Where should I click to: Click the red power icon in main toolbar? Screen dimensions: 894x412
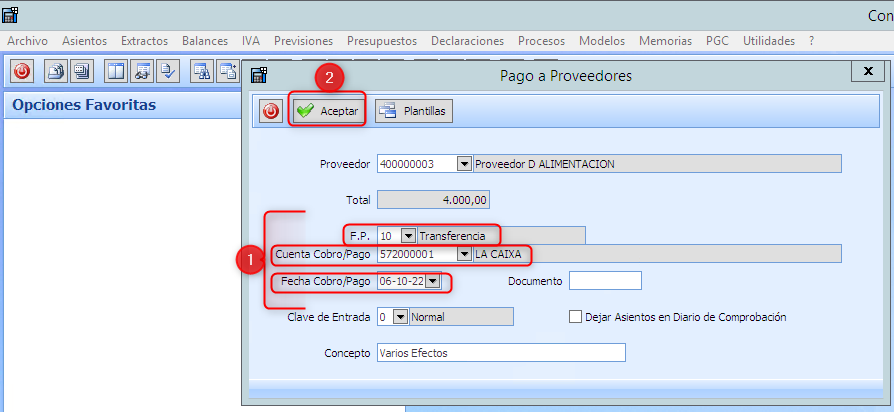[x=22, y=71]
